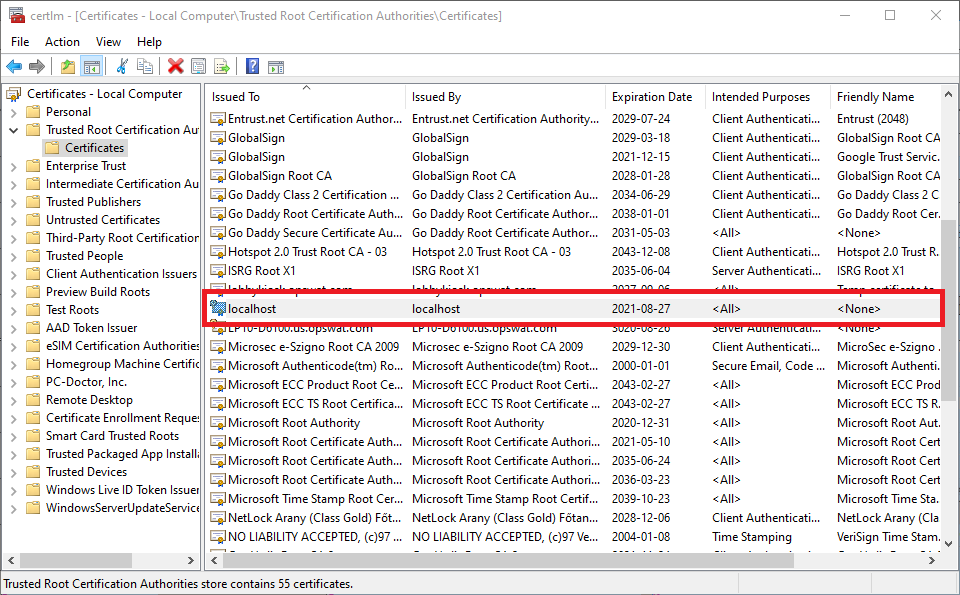
Task: Click the certlm title bar app icon
Action: [x=17, y=15]
